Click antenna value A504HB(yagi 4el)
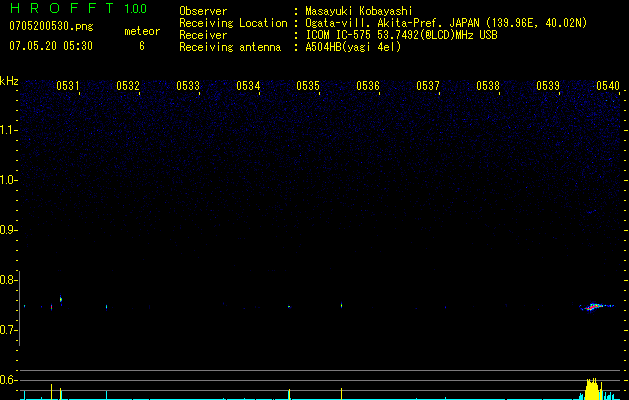 [353, 47]
